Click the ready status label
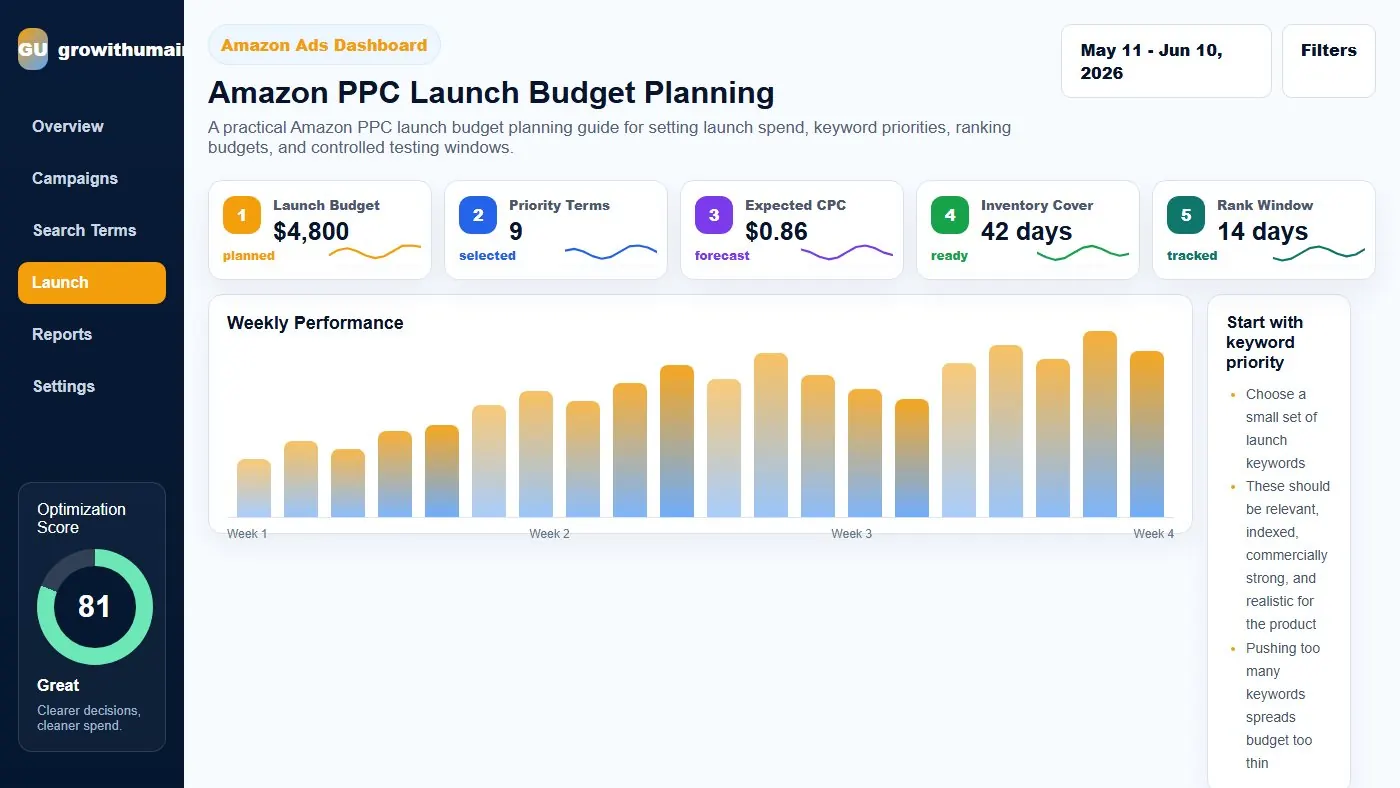The height and width of the screenshot is (788, 1400). (949, 256)
